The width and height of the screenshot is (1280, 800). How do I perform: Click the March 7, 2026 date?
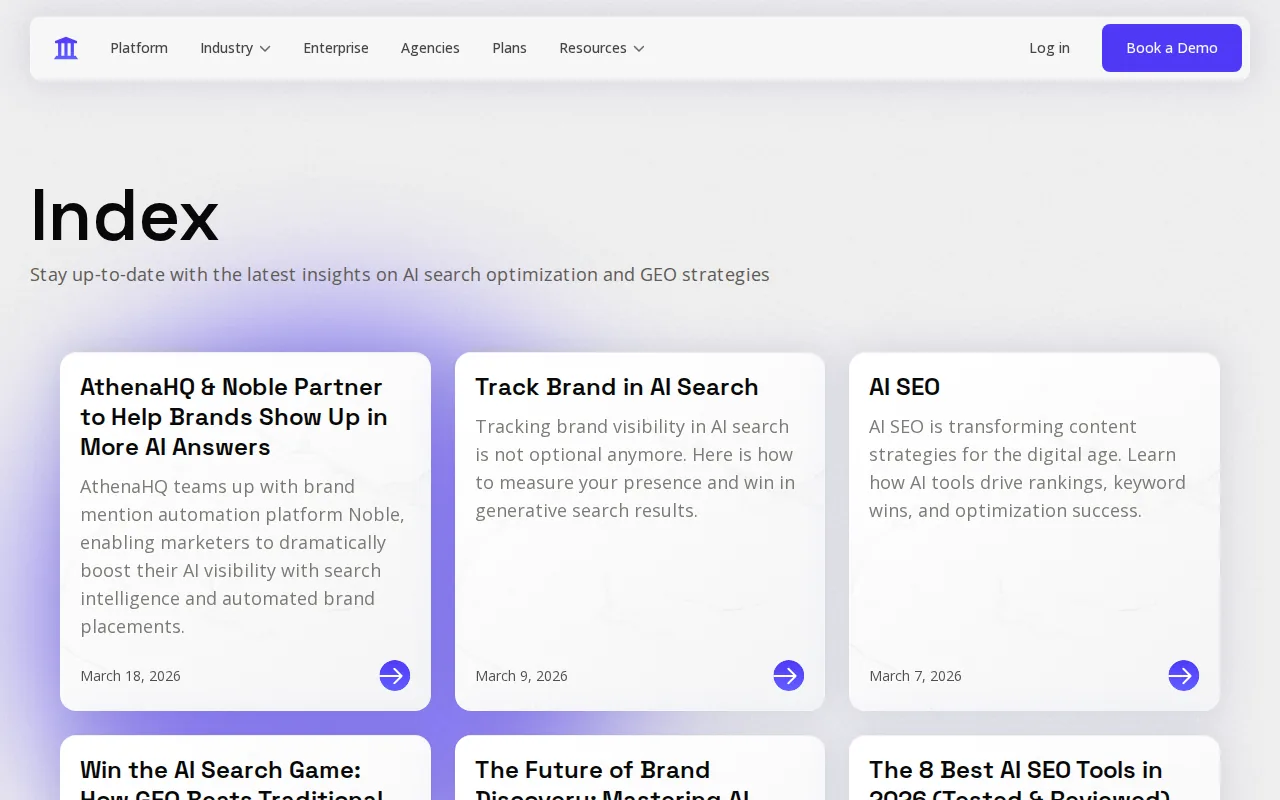915,676
